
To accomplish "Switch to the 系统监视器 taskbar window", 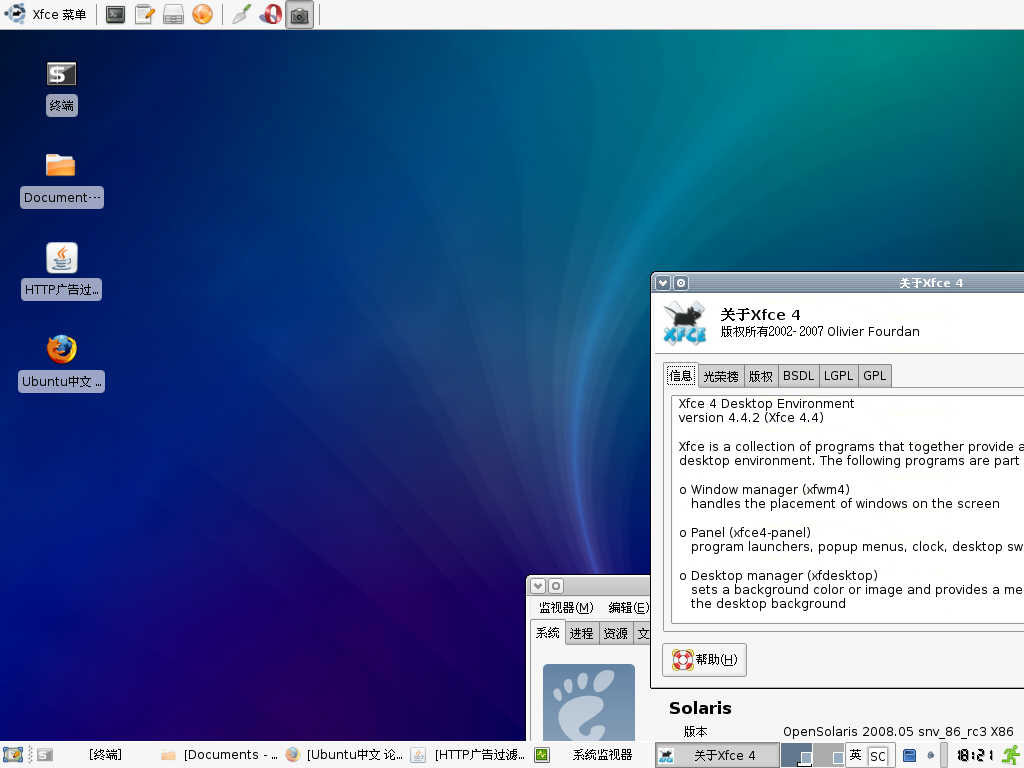I will 592,755.
